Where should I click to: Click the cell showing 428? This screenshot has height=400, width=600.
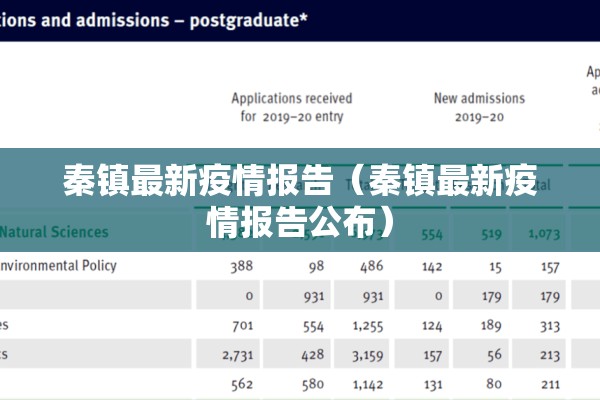[313, 355]
